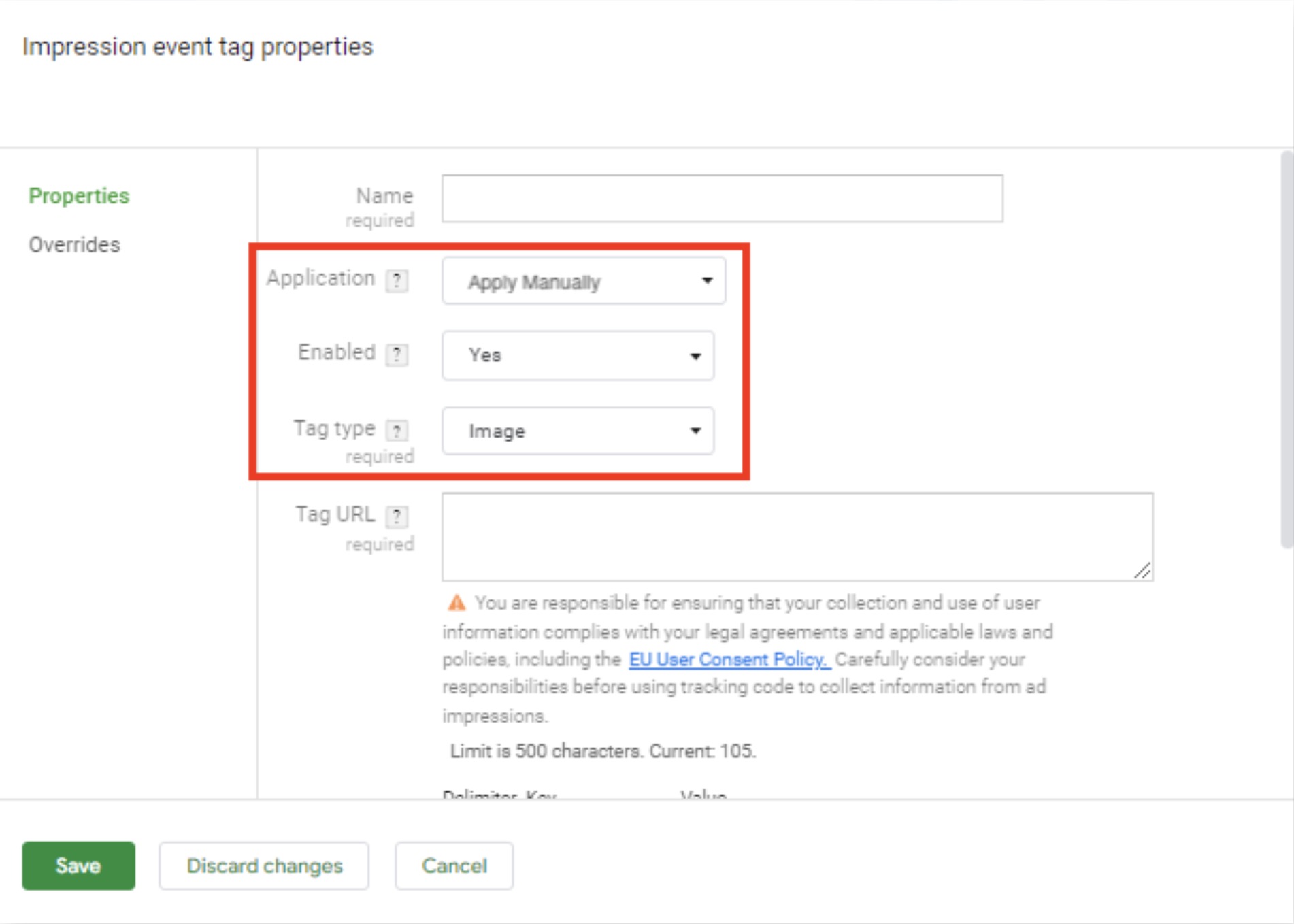Image resolution: width=1294 pixels, height=924 pixels.
Task: Expand the Enabled dropdown set to Yes
Action: tap(578, 355)
